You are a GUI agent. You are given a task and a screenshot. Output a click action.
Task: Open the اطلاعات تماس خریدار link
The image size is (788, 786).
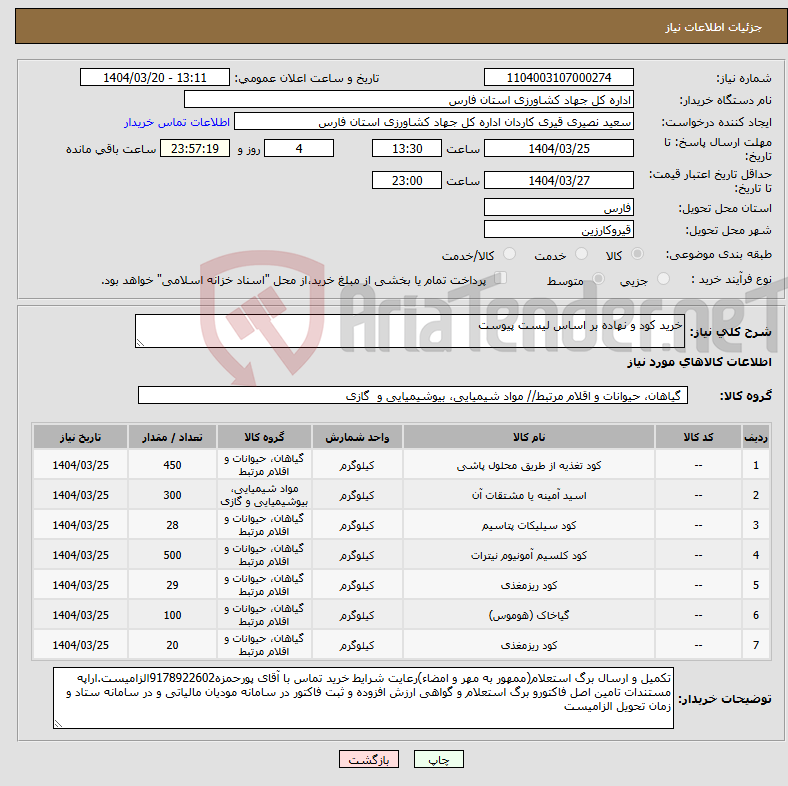coord(177,122)
